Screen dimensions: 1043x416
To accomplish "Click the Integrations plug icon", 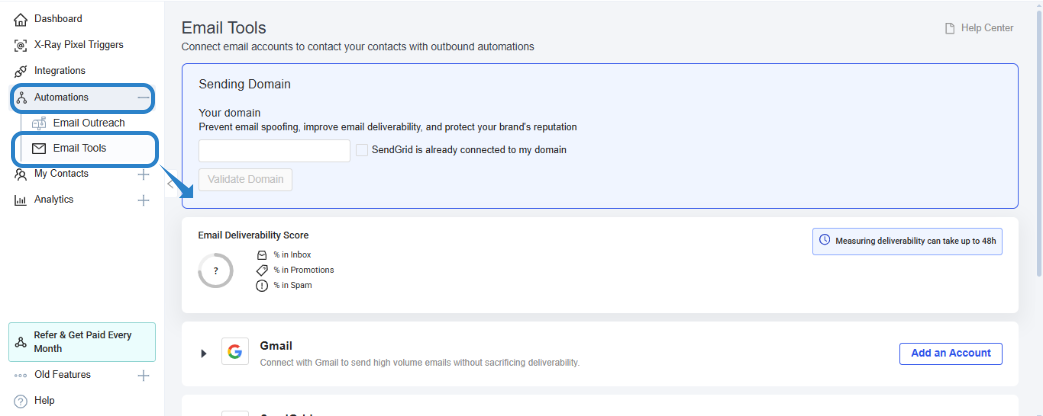I will [x=20, y=71].
